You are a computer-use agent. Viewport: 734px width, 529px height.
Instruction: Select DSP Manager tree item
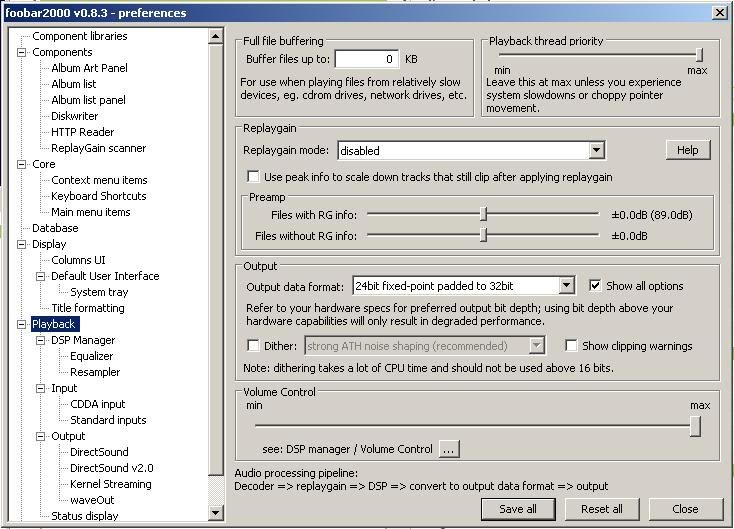pyautogui.click(x=83, y=340)
